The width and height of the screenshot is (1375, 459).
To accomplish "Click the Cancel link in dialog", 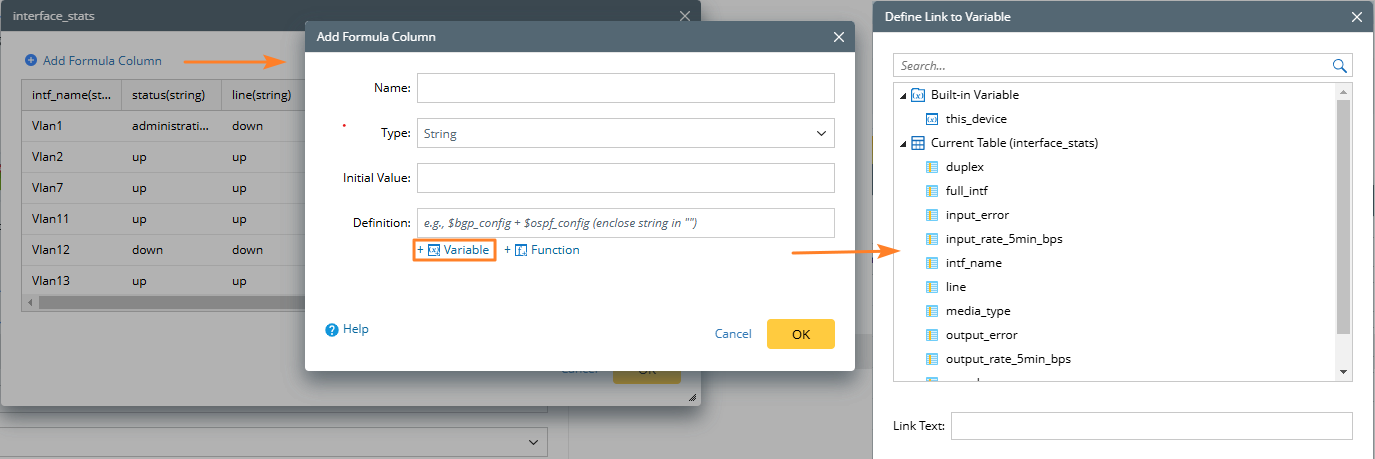I will (733, 334).
